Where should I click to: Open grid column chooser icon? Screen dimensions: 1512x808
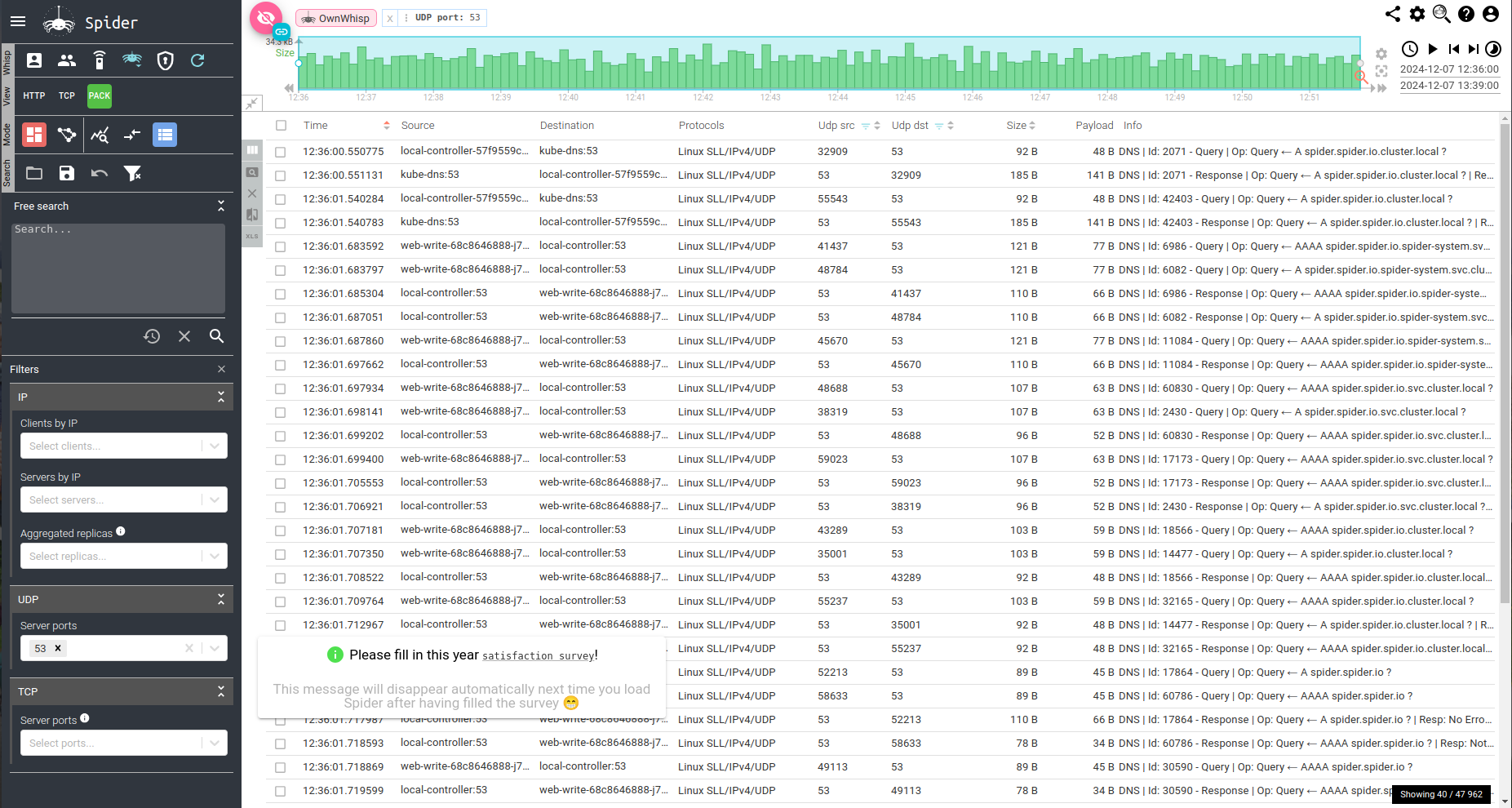point(252,150)
